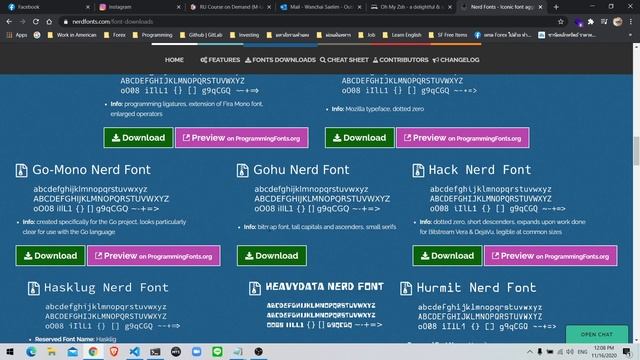Open the browser extensions puzzle icon
The image size is (640, 360).
(x=591, y=22)
